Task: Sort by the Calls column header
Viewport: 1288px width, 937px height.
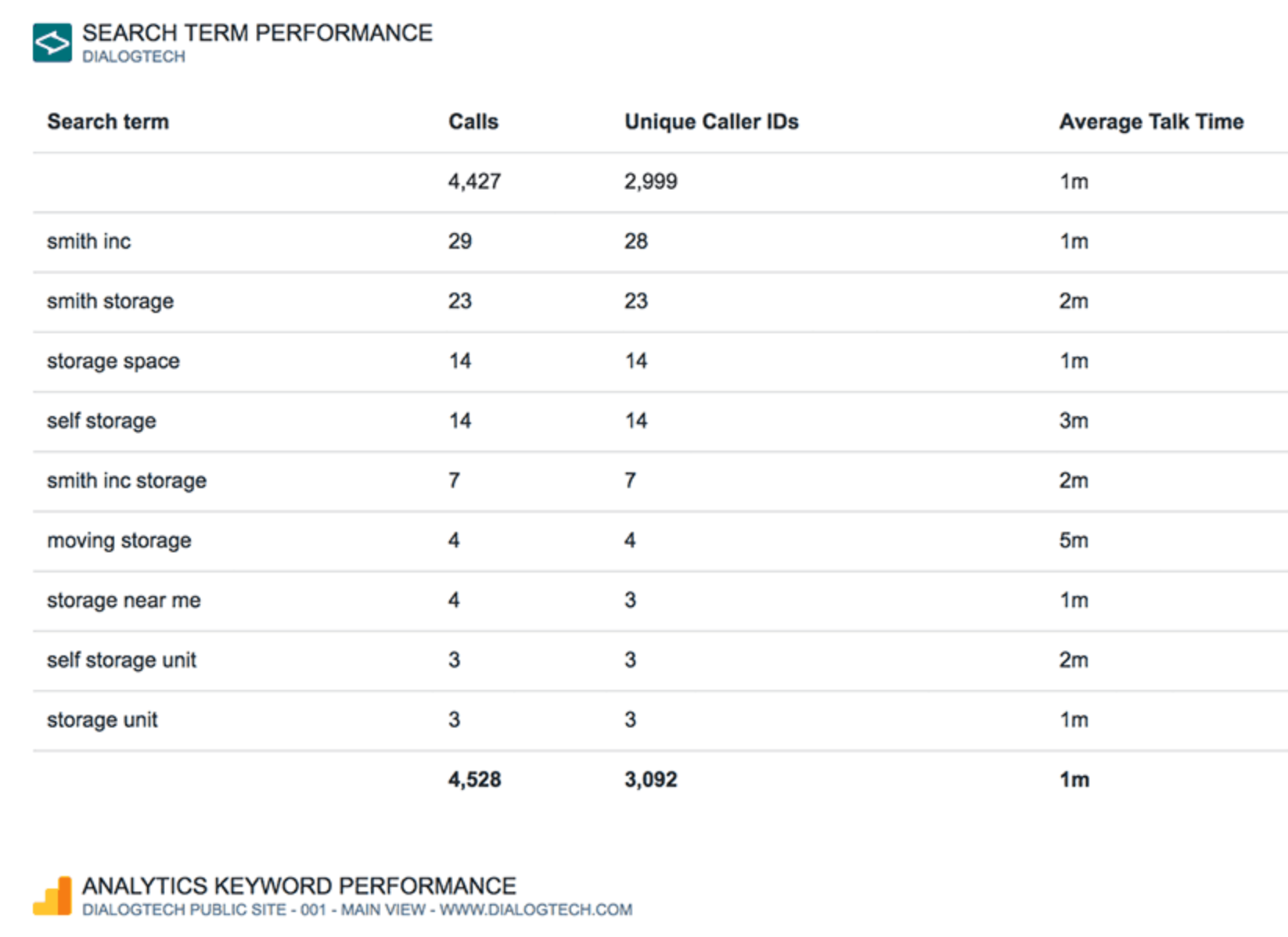Action: coord(473,122)
